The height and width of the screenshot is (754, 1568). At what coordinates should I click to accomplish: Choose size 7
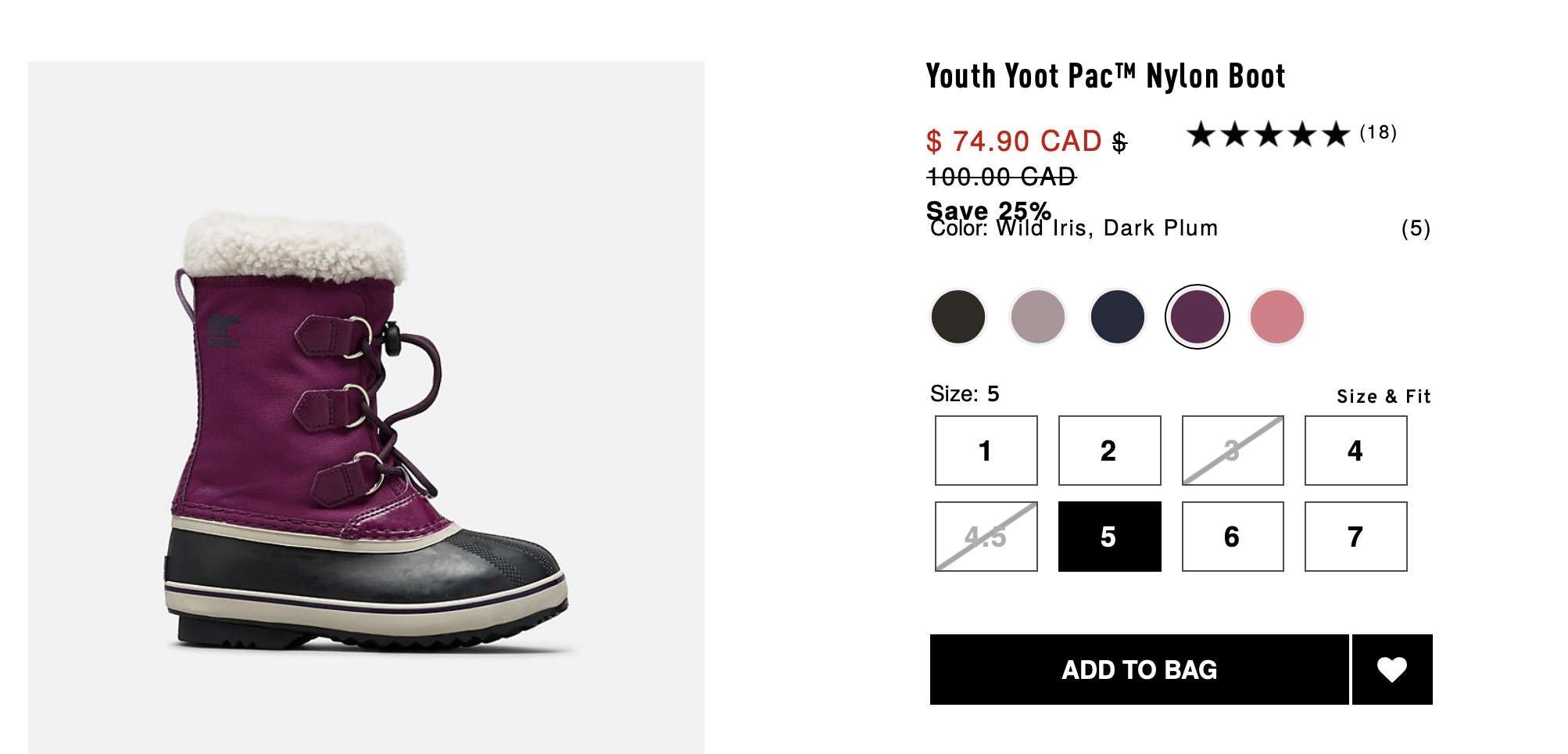pyautogui.click(x=1355, y=537)
